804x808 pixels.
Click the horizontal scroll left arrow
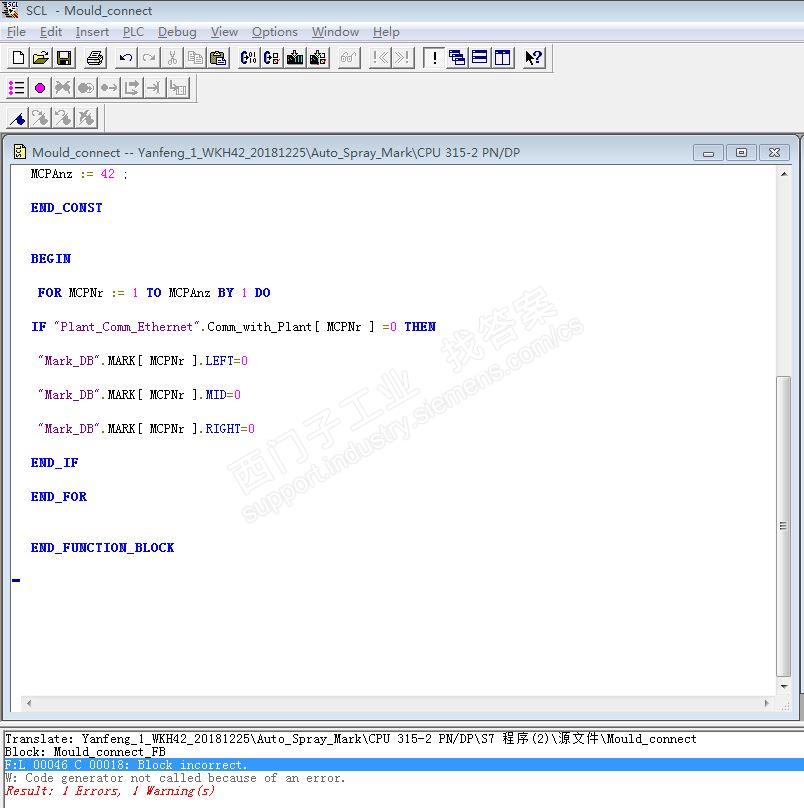point(29,703)
